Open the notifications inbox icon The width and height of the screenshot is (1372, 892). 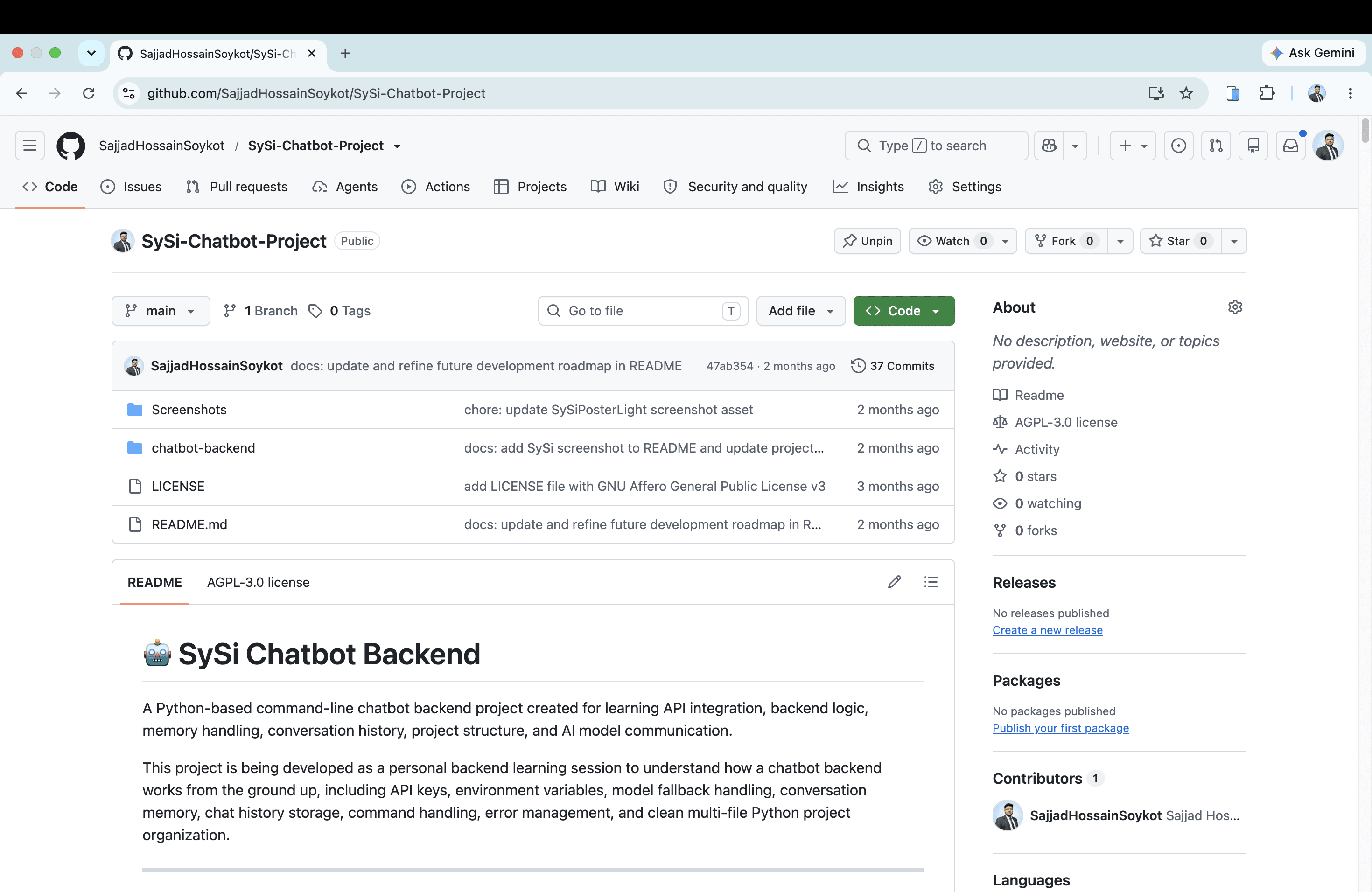[1291, 146]
